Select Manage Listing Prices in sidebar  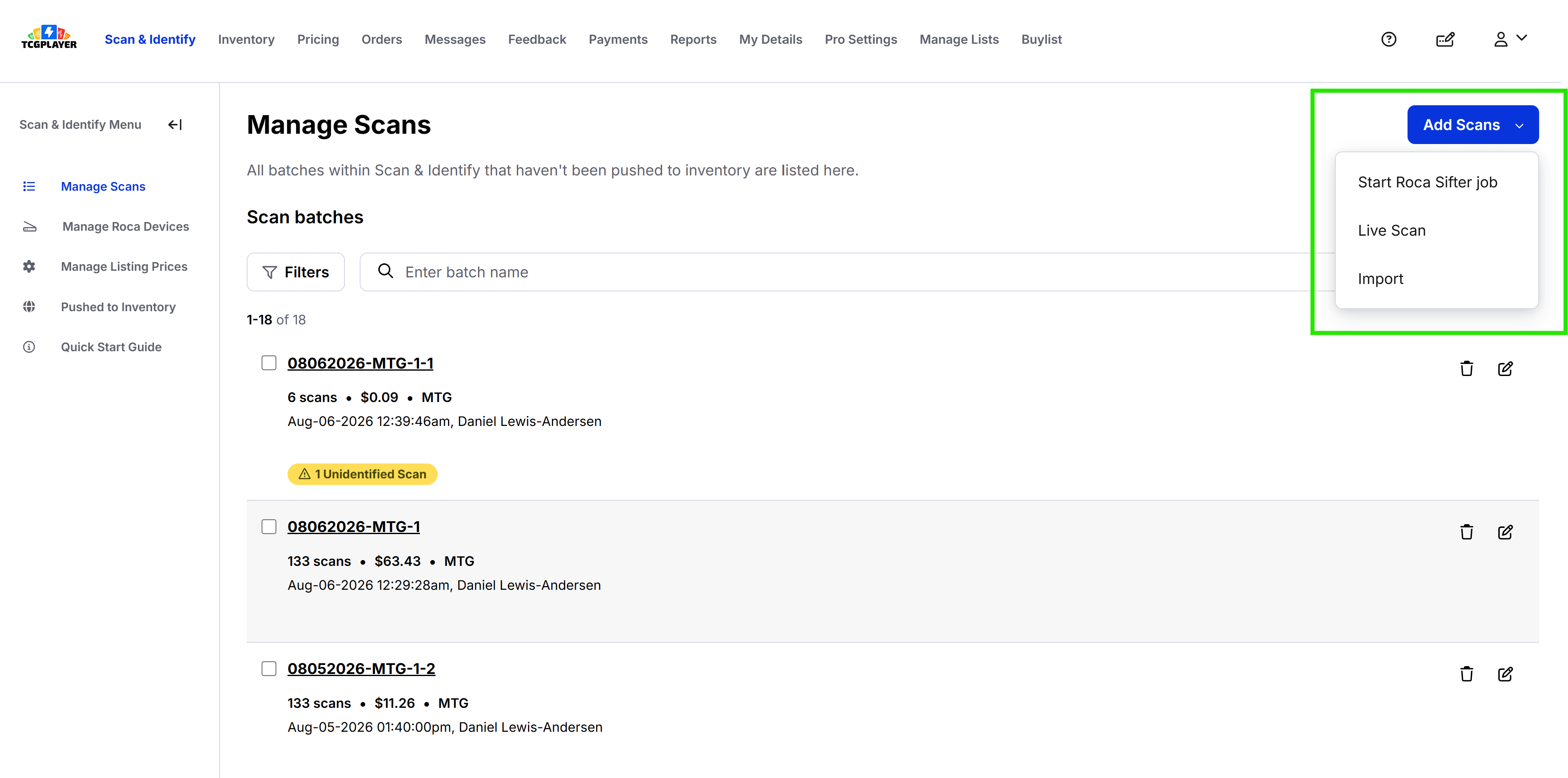124,267
